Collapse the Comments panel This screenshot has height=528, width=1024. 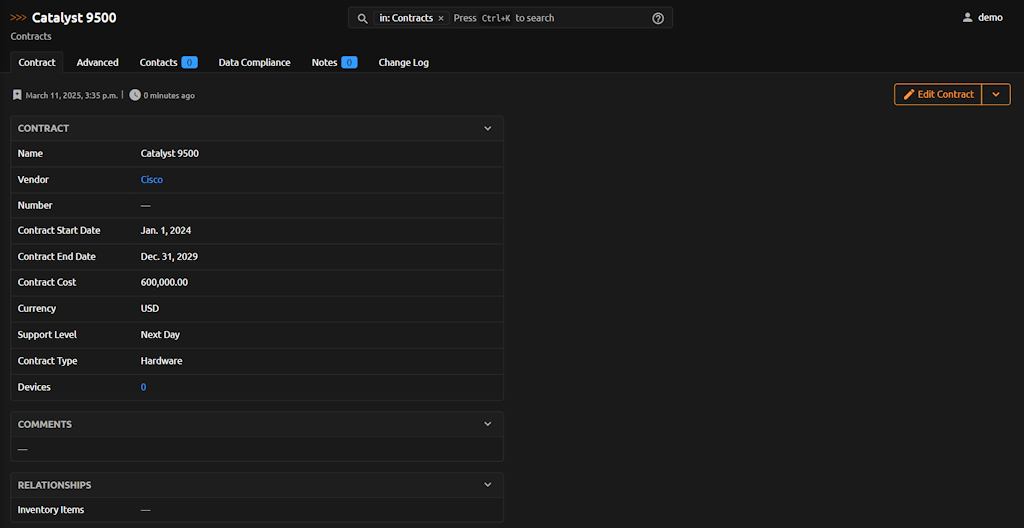coord(488,424)
